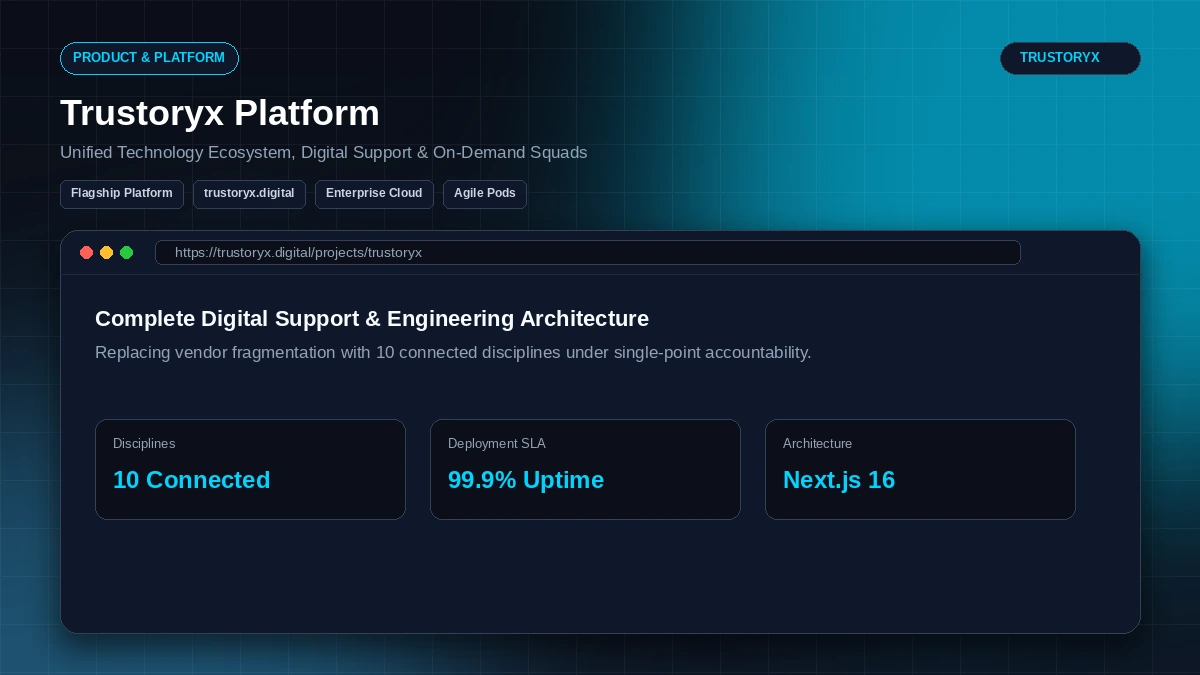Open the Disciplines 10 Connected card
The image size is (1200, 675).
(250, 469)
